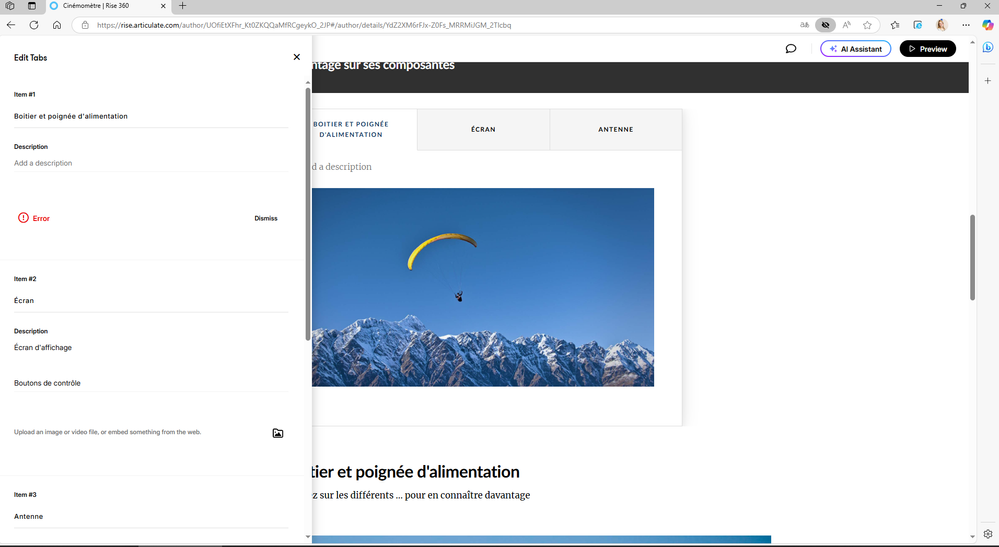Click the 'Item #3' label
This screenshot has height=547, width=999.
tap(25, 495)
